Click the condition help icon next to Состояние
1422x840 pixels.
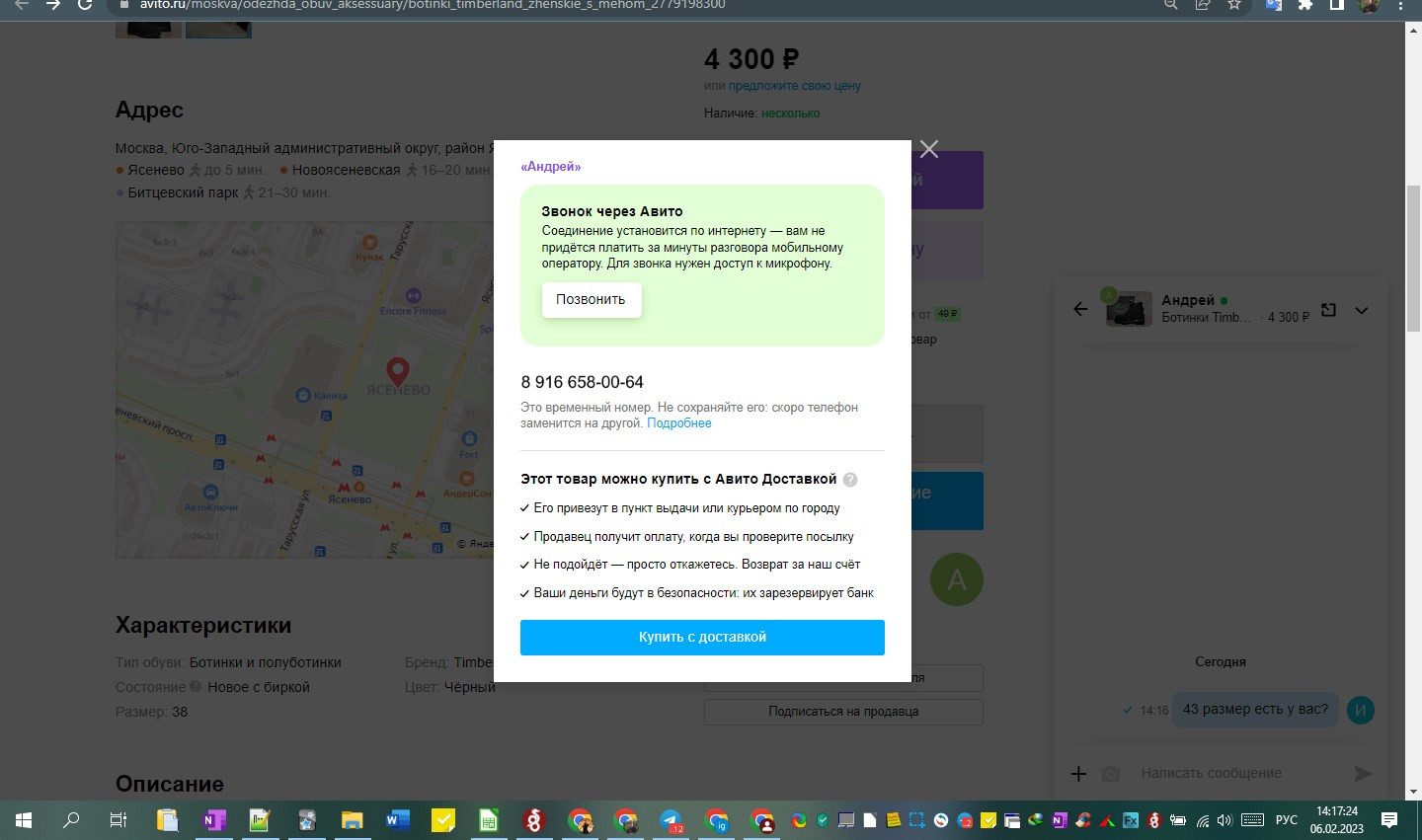click(196, 687)
